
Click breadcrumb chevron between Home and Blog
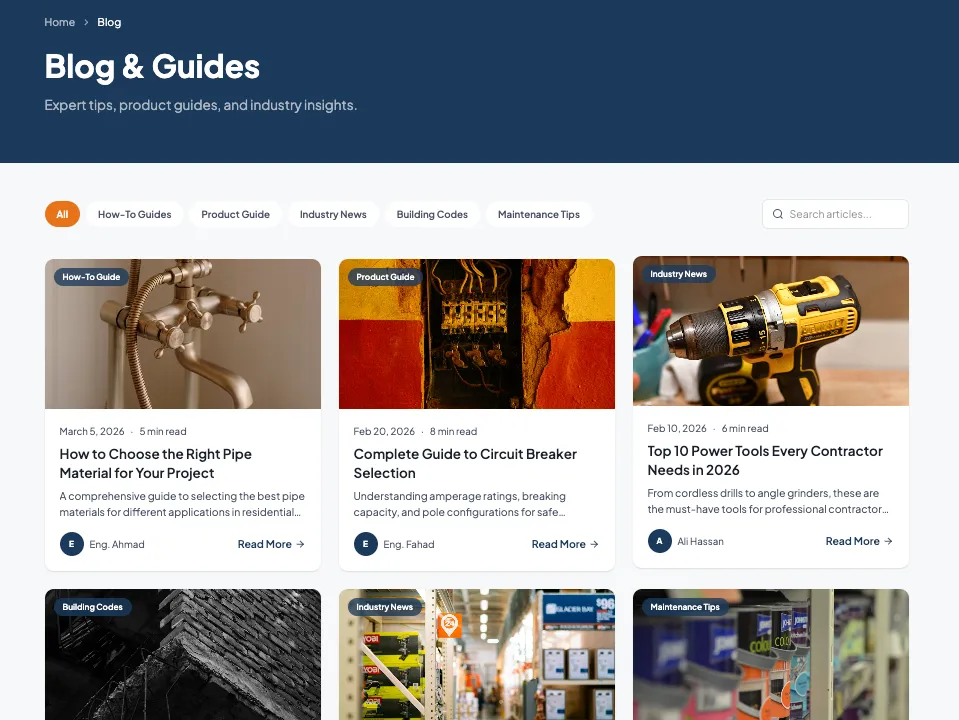(x=86, y=22)
